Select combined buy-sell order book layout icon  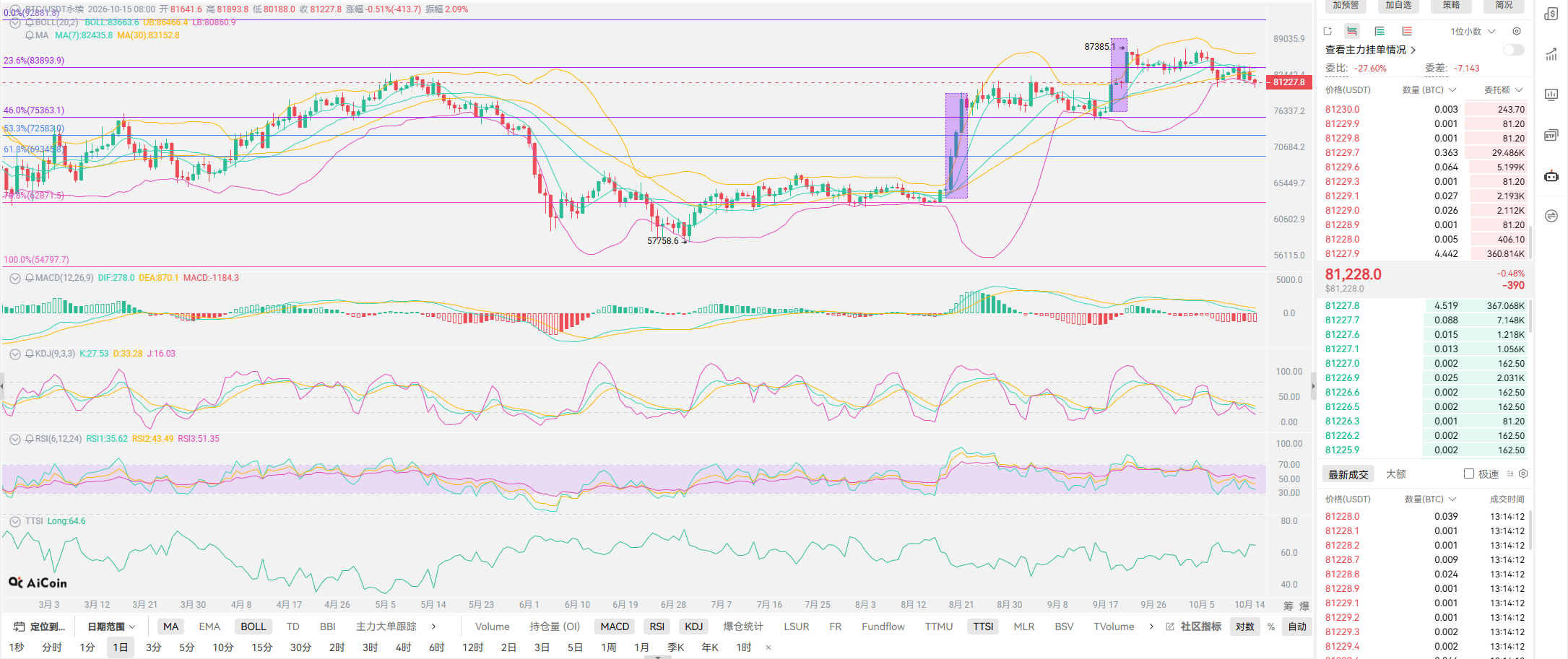pos(1352,31)
